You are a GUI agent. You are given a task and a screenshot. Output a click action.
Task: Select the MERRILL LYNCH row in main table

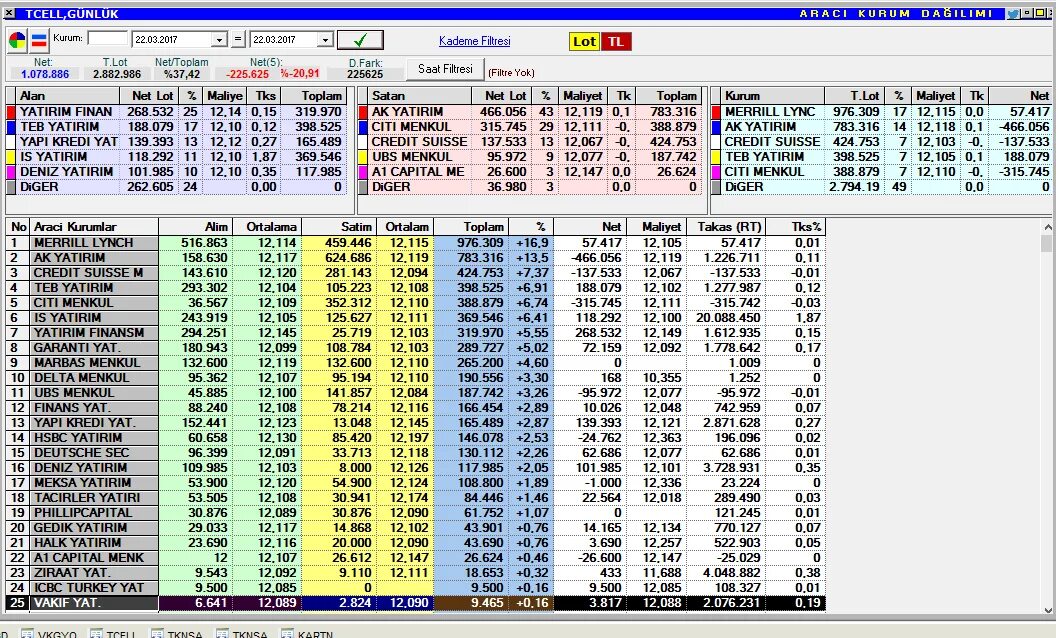pyautogui.click(x=416, y=243)
